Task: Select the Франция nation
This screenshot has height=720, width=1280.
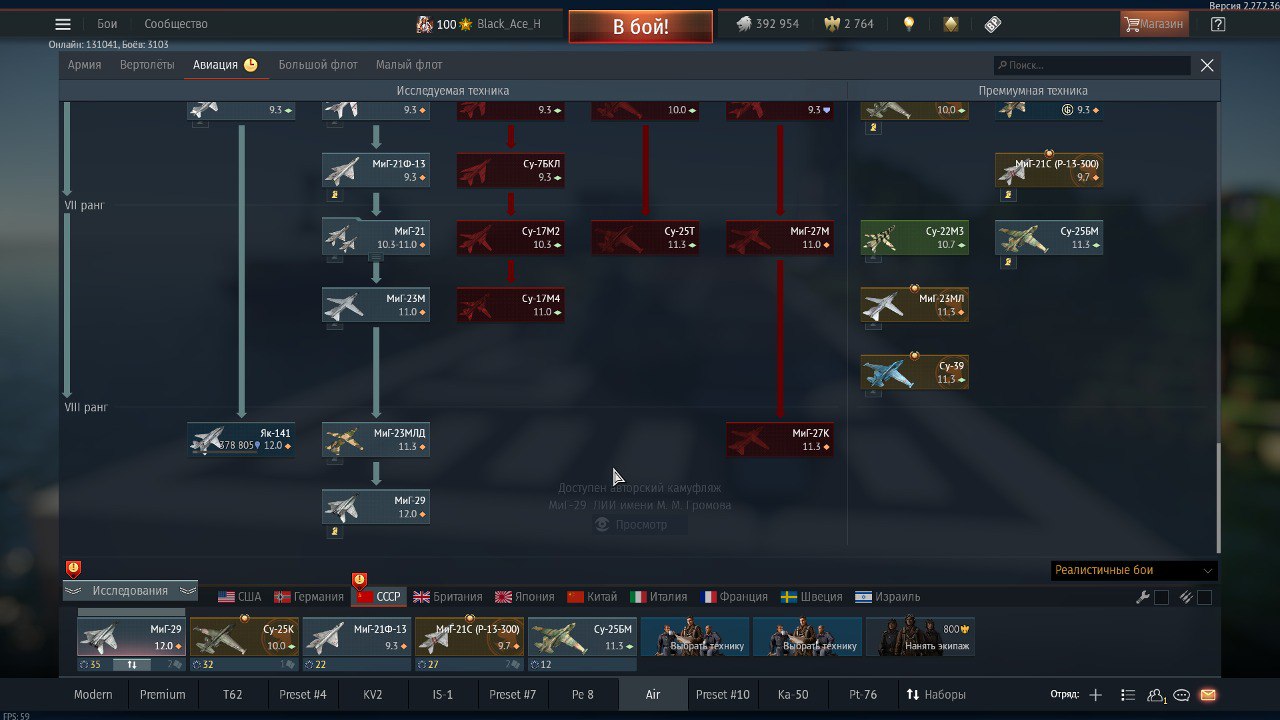Action: (734, 597)
